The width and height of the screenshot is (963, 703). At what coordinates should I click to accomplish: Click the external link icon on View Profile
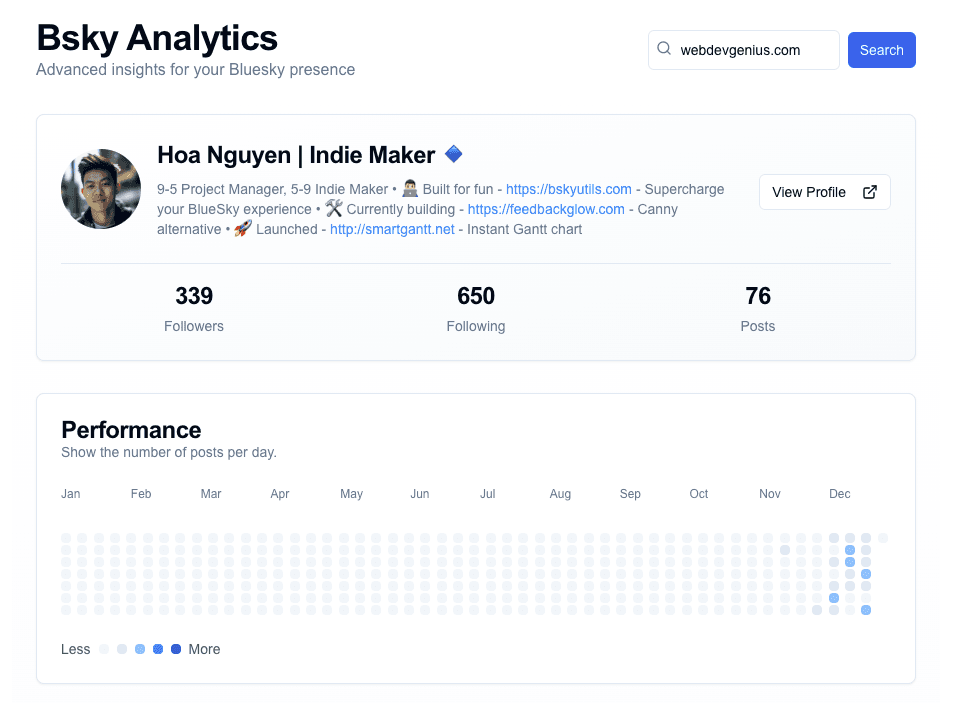tap(870, 192)
